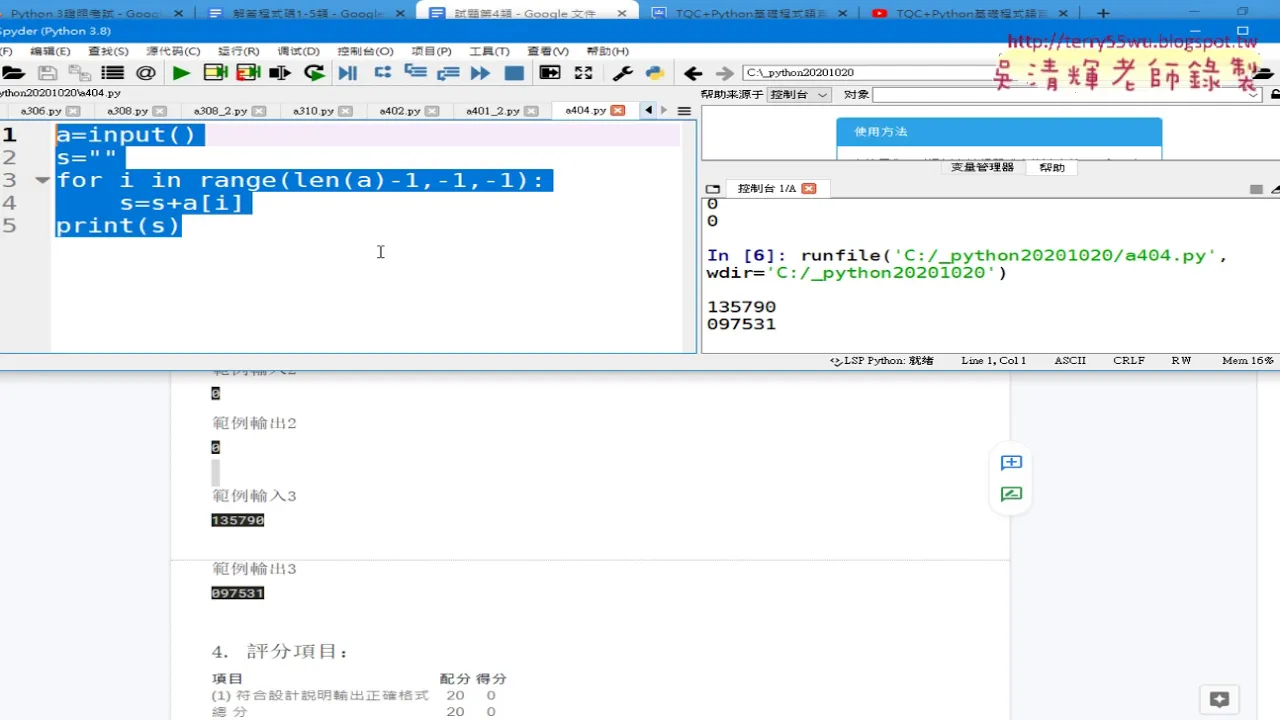Close the a404.py editor tab
Screen dimensions: 1280x720
[618, 111]
